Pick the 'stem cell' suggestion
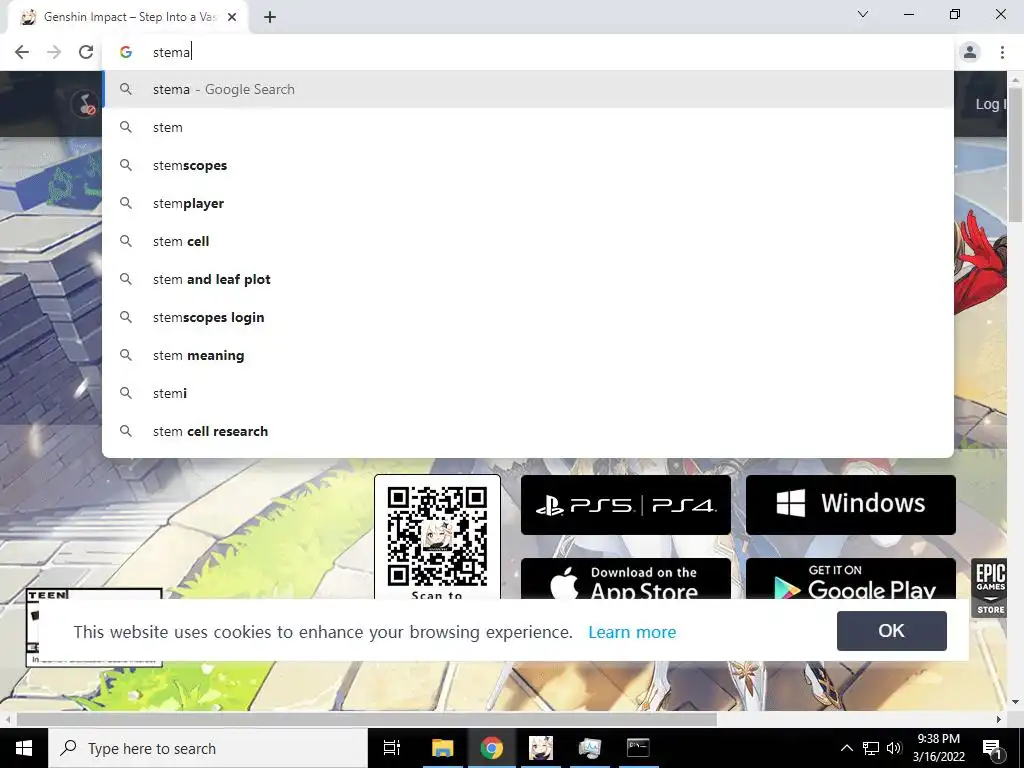This screenshot has height=768, width=1024. pos(528,241)
